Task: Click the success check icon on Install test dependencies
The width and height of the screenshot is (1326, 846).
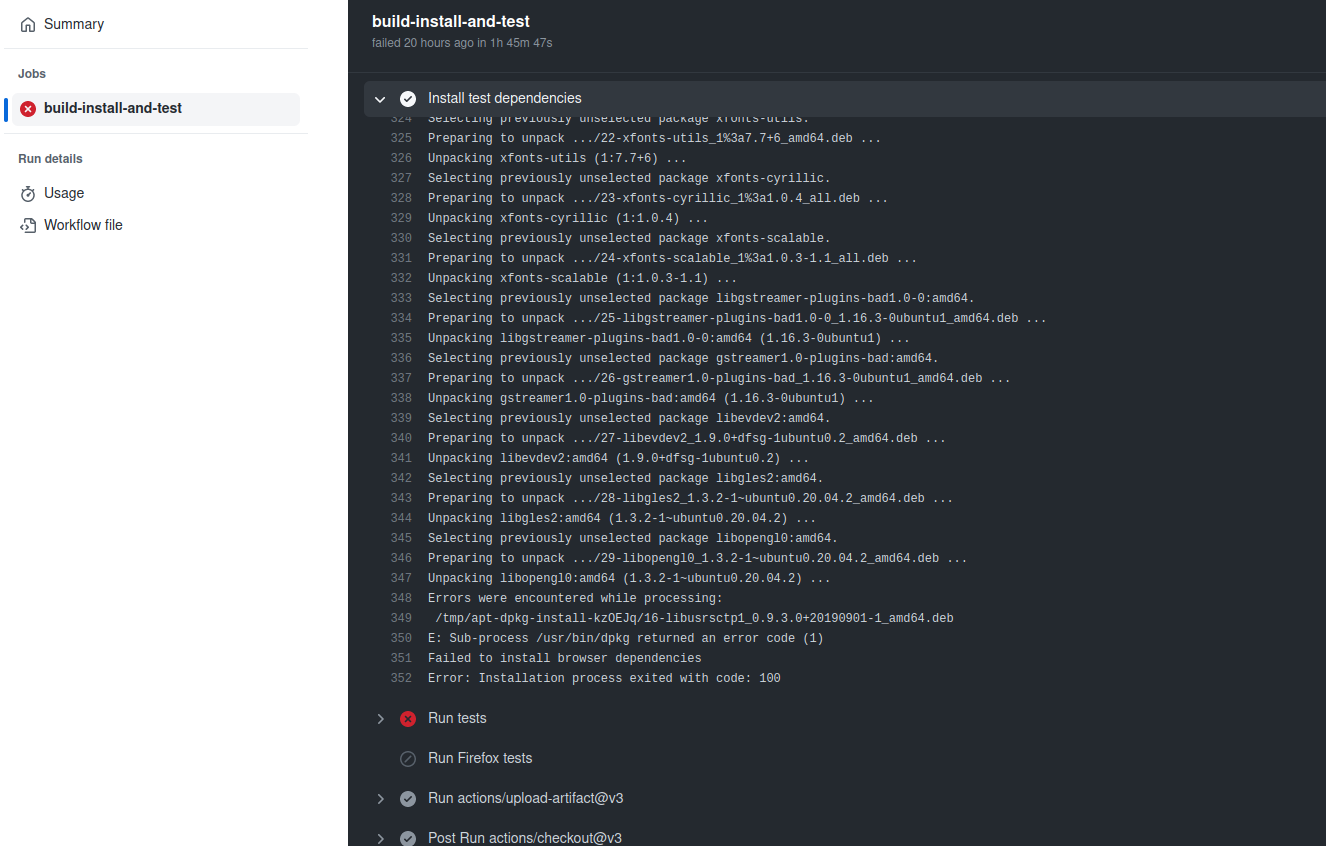Action: pyautogui.click(x=408, y=99)
